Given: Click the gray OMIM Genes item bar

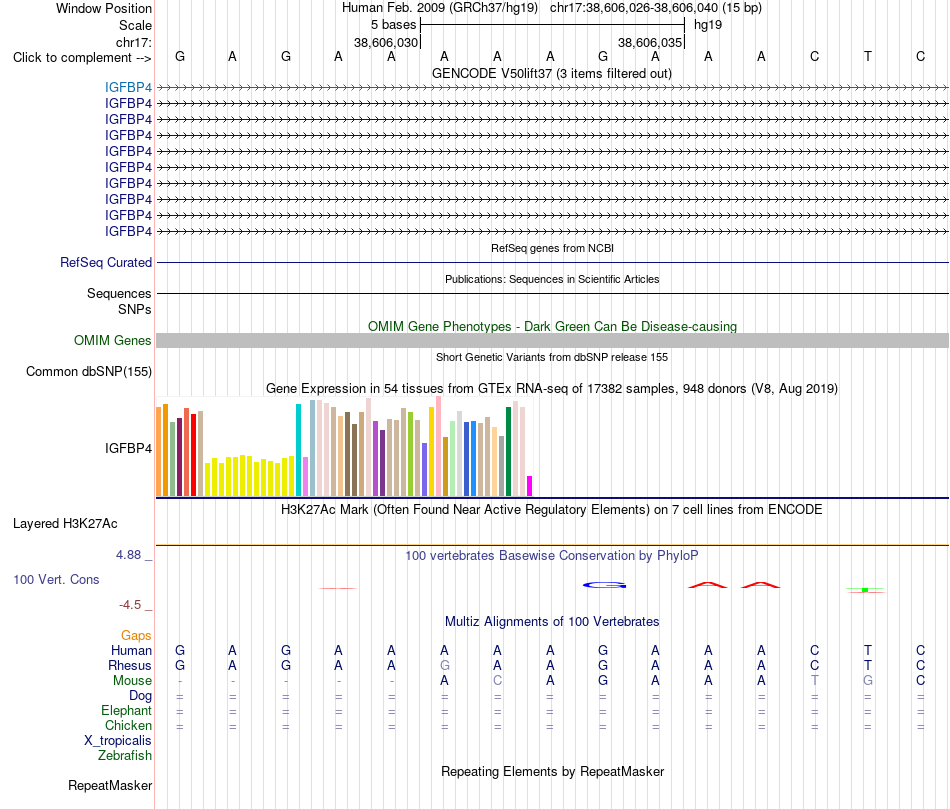Looking at the screenshot, I should (x=552, y=340).
